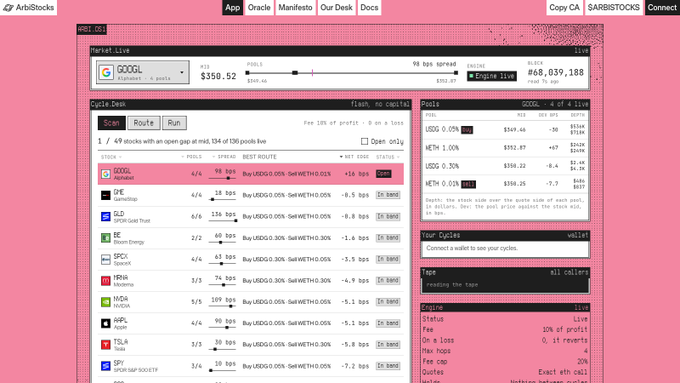Open the App nav tab
Viewport: 680px width, 383px height.
tap(232, 7)
